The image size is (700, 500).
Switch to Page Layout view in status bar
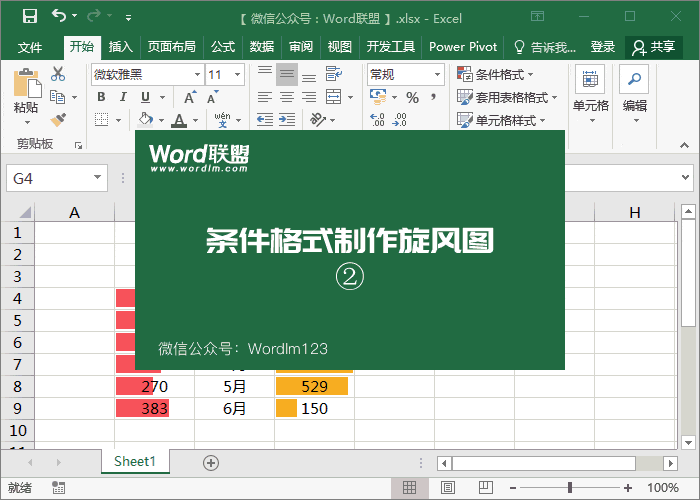[x=448, y=488]
